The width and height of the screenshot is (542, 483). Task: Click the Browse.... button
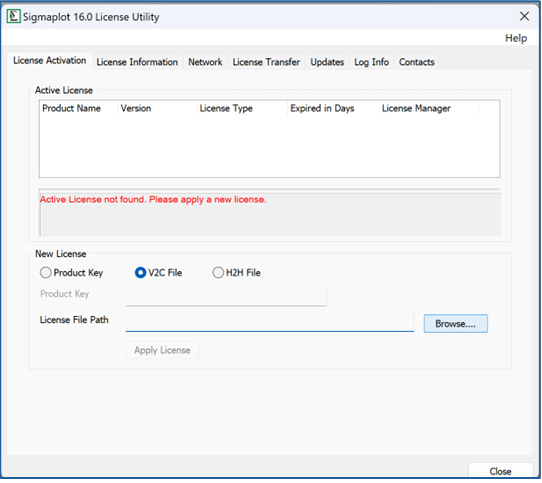point(456,323)
